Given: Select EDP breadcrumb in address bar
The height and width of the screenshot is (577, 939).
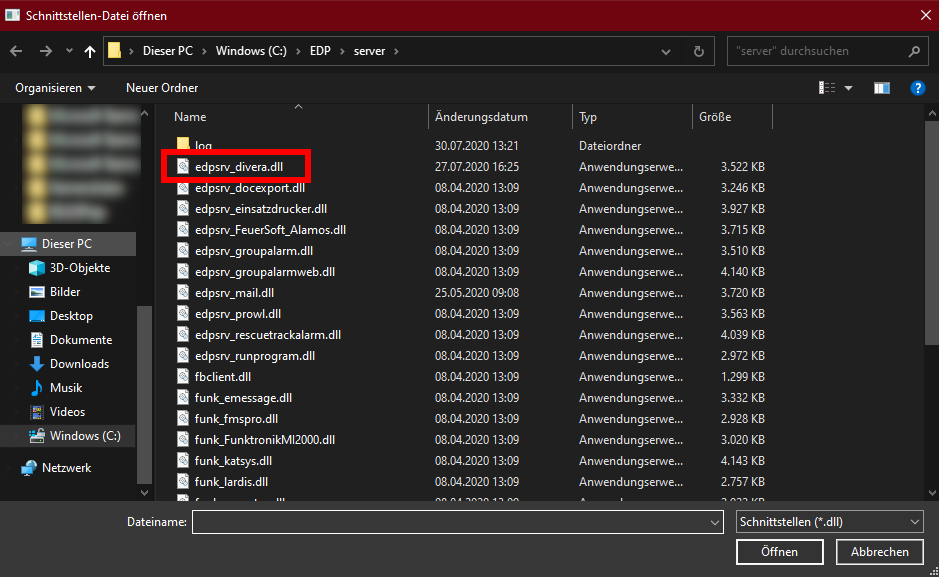Looking at the screenshot, I should (x=320, y=51).
